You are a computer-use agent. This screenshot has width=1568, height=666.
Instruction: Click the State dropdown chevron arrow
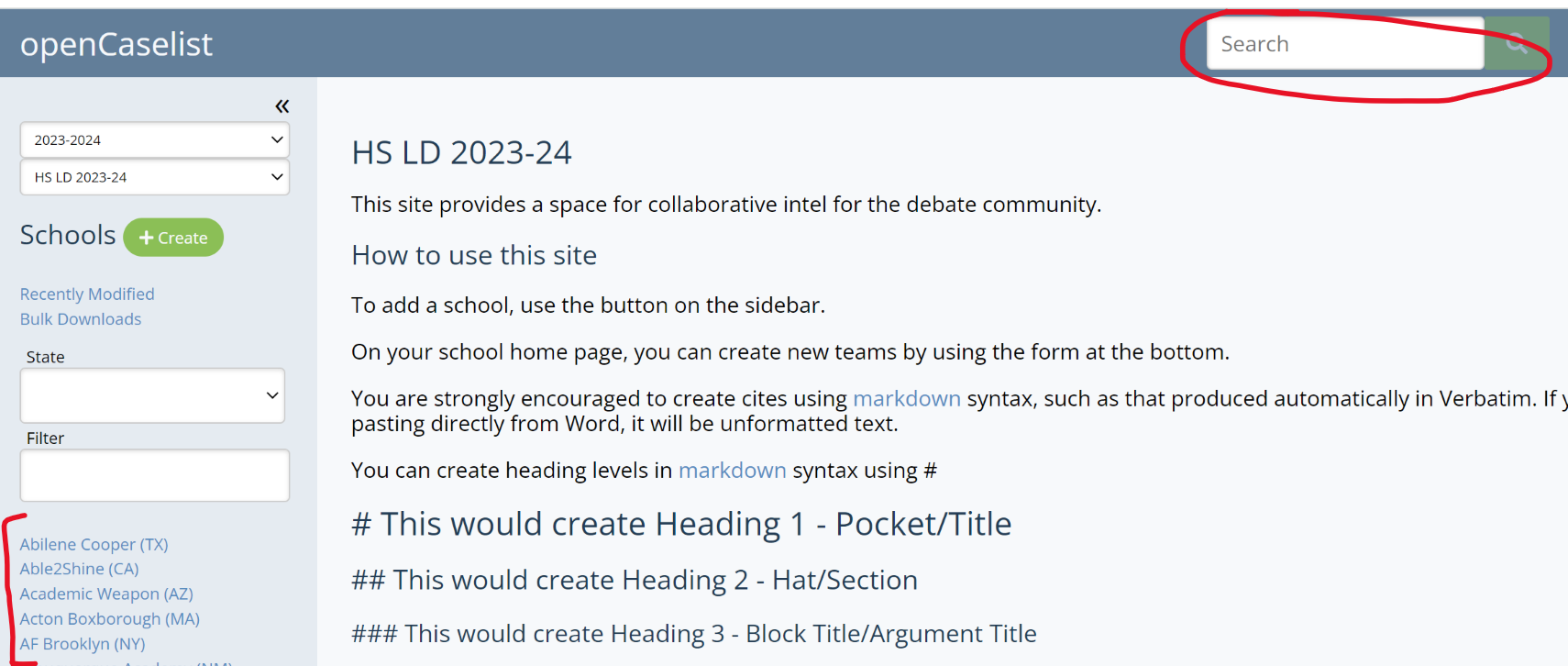pyautogui.click(x=271, y=395)
